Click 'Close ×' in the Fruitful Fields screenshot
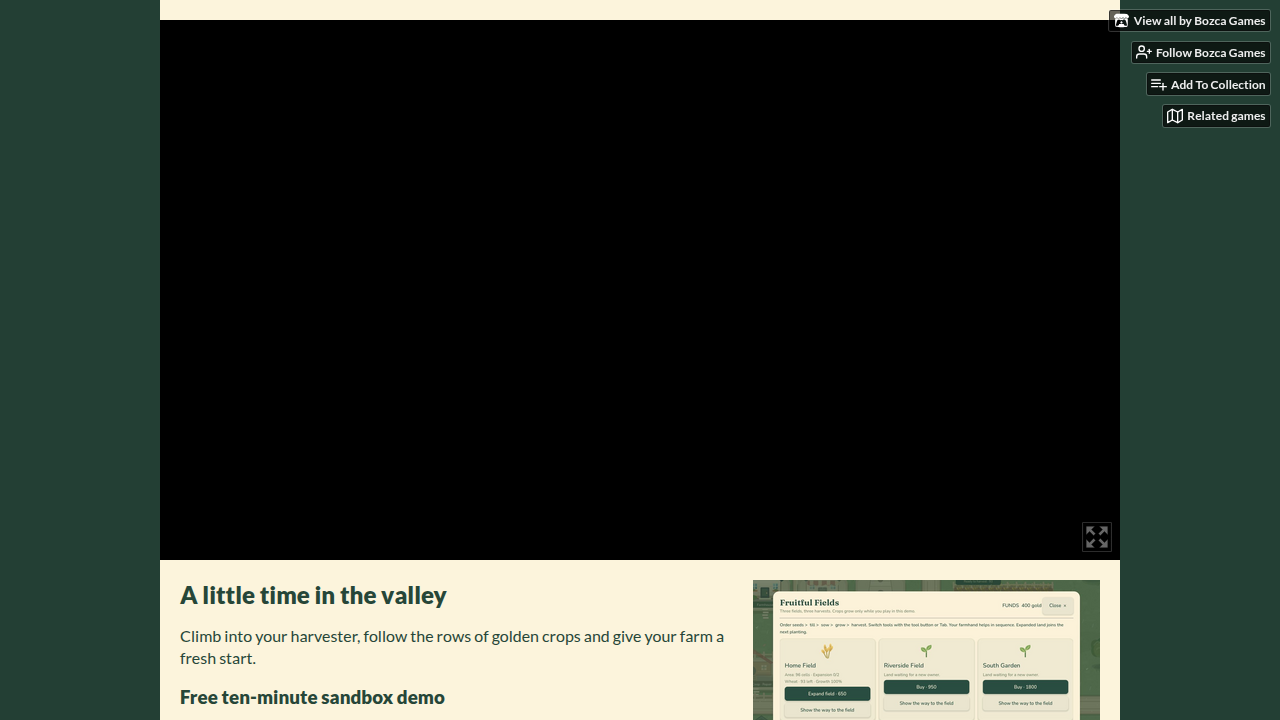1280x720 pixels. coord(1057,605)
